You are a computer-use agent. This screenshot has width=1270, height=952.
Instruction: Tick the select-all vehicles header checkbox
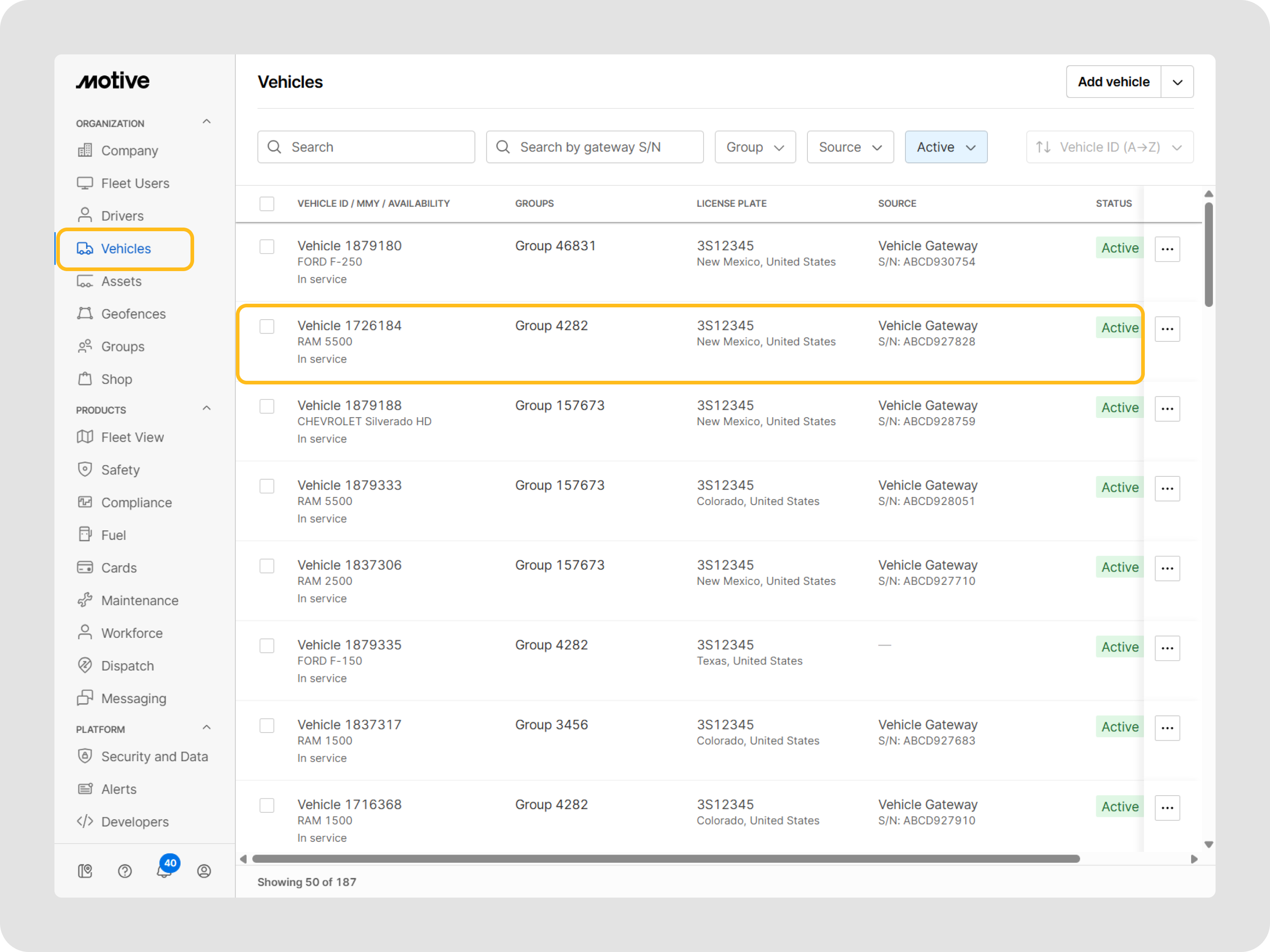[267, 204]
